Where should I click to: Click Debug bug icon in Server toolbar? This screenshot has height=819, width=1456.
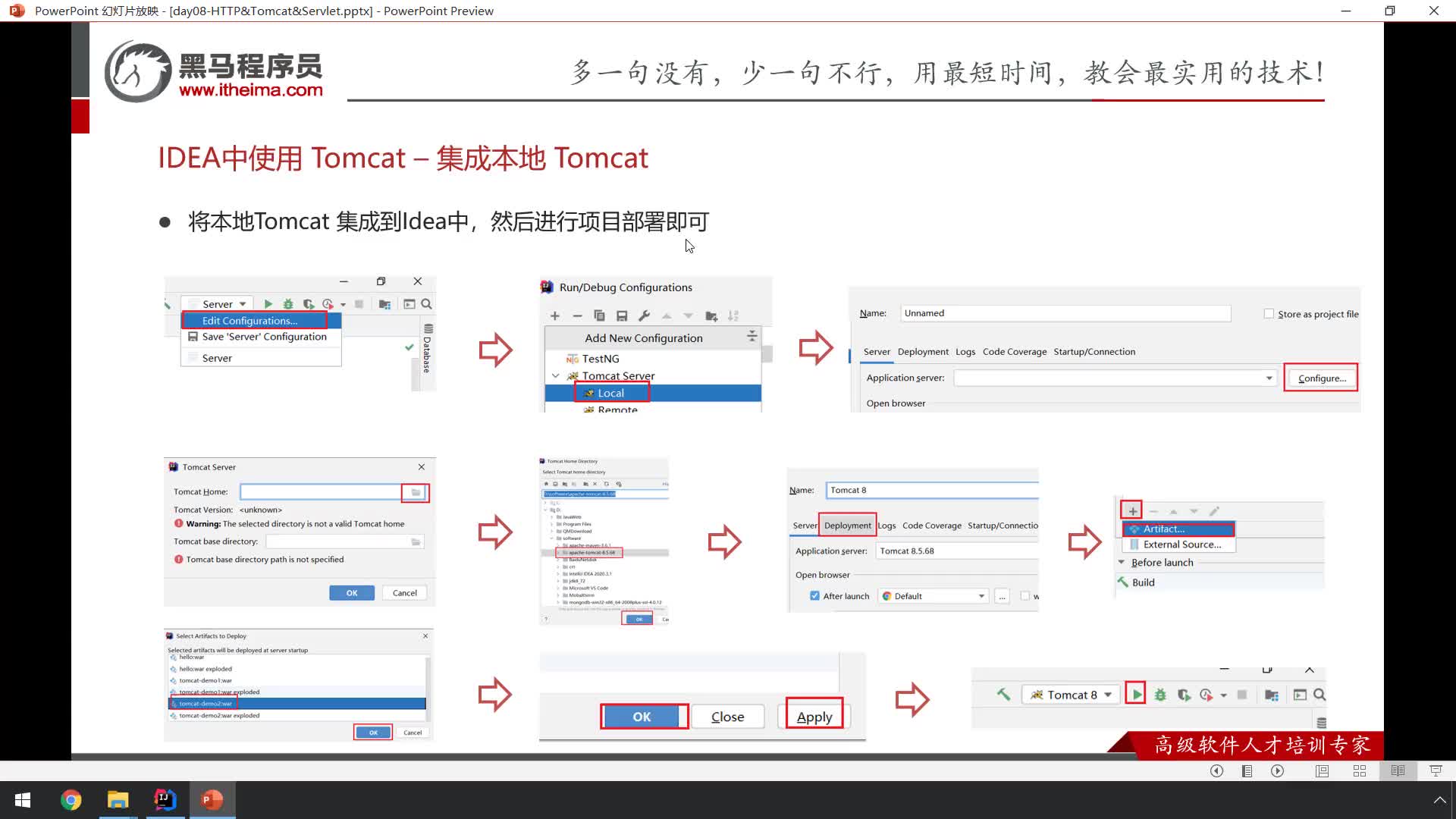pyautogui.click(x=287, y=304)
